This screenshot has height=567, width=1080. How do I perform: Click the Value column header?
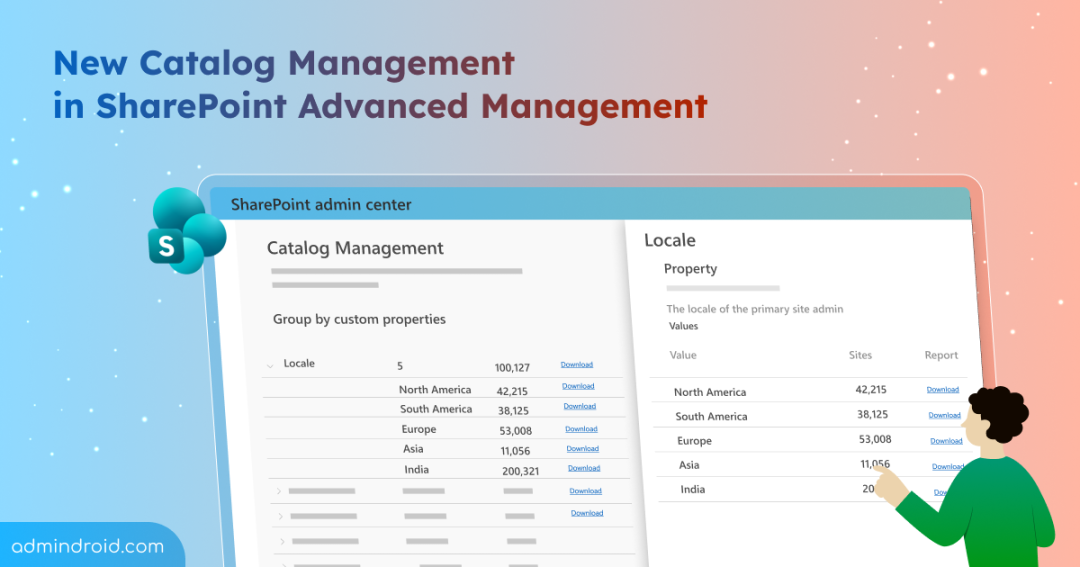683,355
